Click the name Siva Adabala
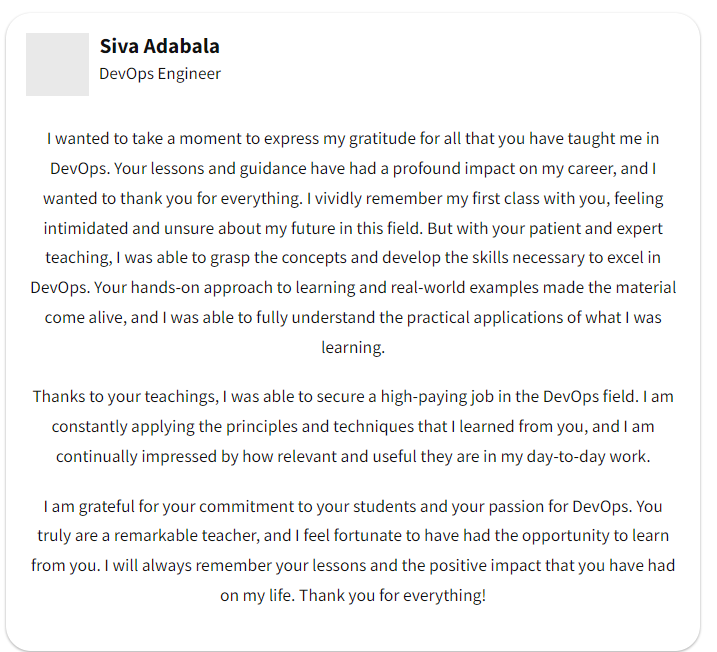Screen dimensions: 717x652 click(x=160, y=46)
